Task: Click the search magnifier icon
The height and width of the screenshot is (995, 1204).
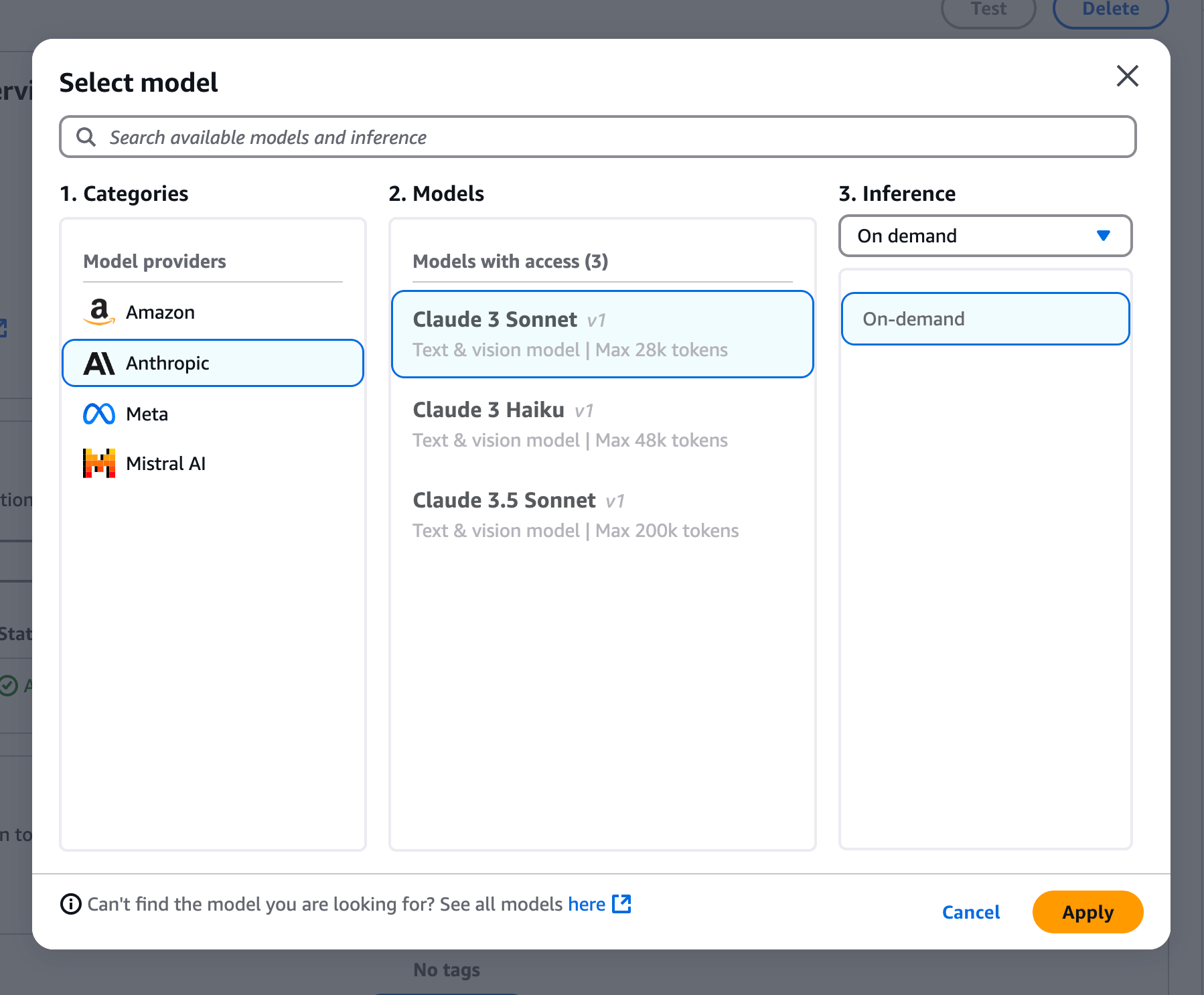Action: click(x=86, y=137)
